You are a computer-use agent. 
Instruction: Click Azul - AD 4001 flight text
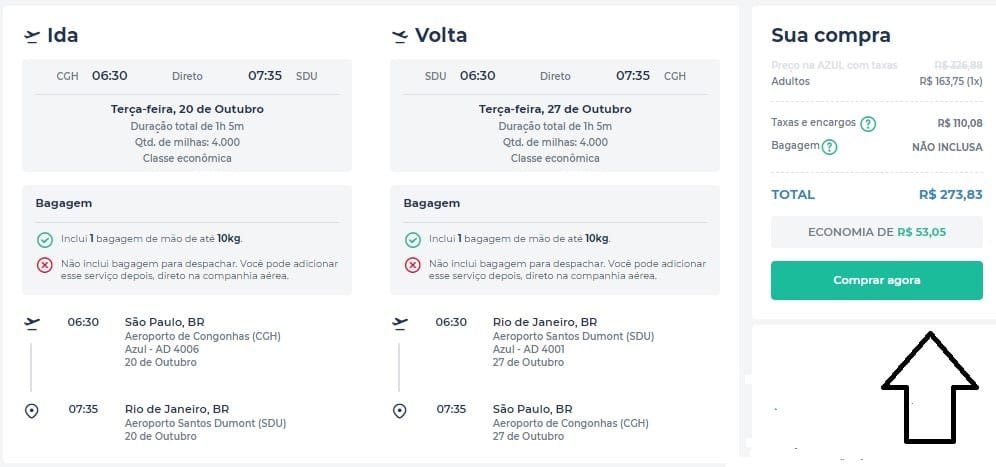coord(529,349)
